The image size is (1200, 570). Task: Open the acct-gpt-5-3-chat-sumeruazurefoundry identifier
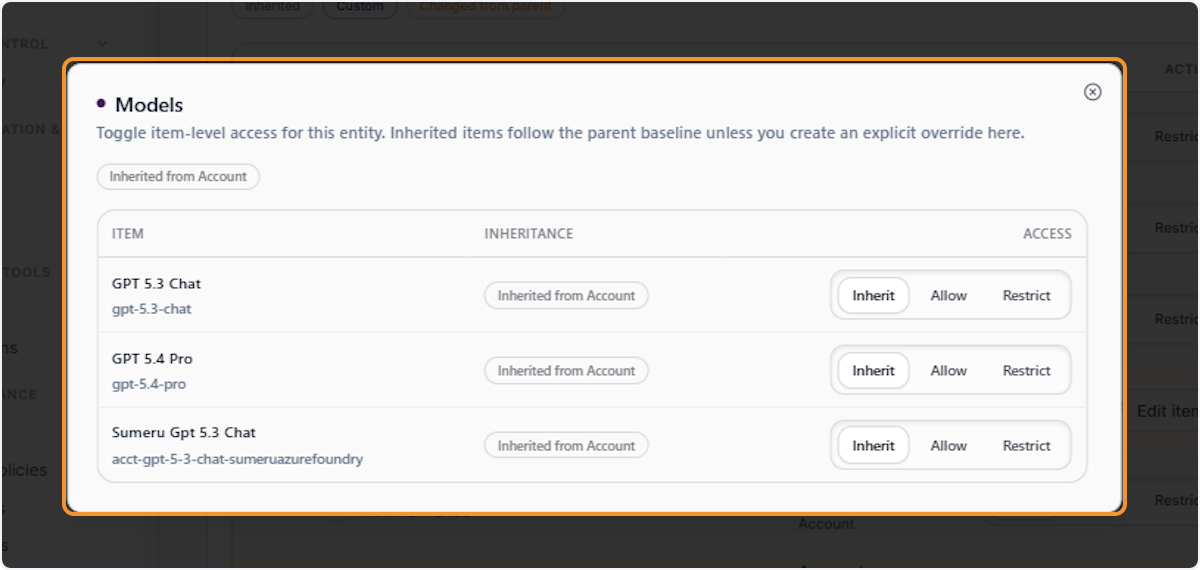pos(237,460)
